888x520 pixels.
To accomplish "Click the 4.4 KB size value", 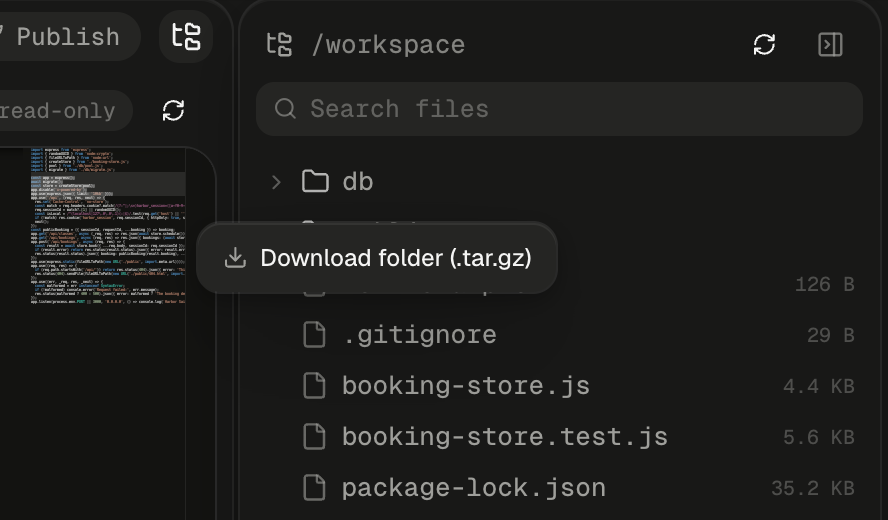I will (819, 386).
